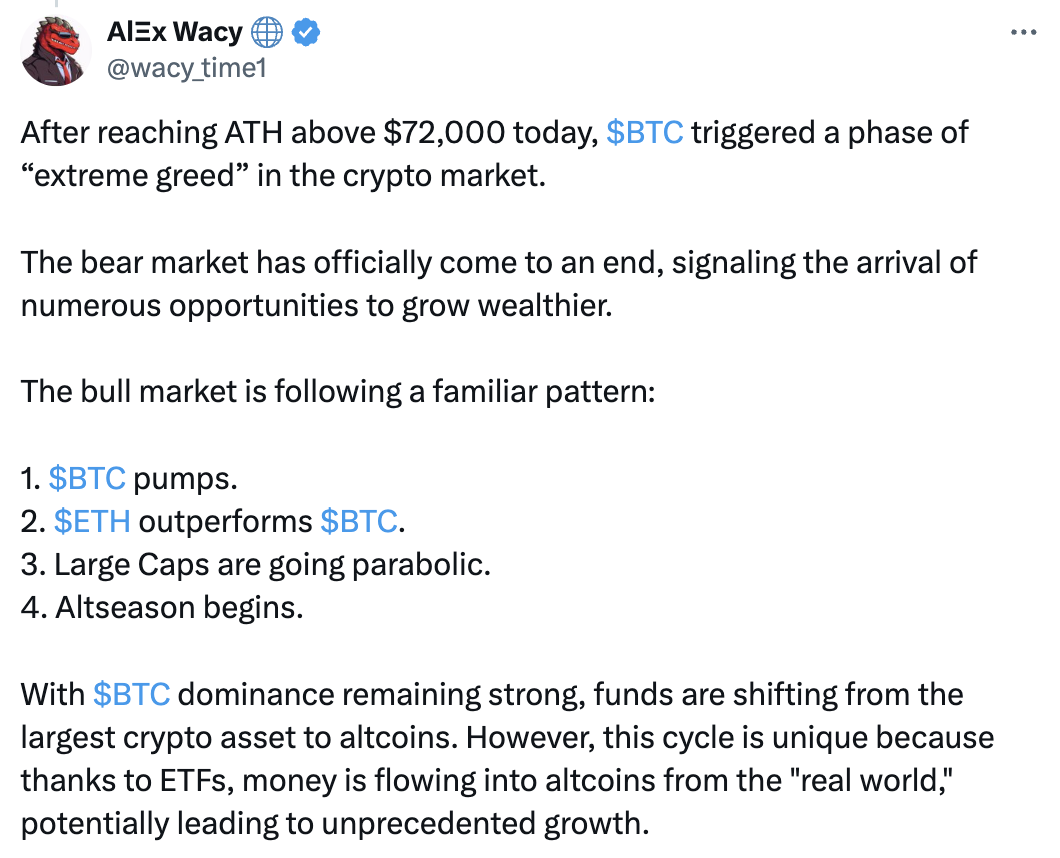This screenshot has height=858, width=1060.
Task: Open the @wacy_time1 handle link
Action: coord(186,68)
